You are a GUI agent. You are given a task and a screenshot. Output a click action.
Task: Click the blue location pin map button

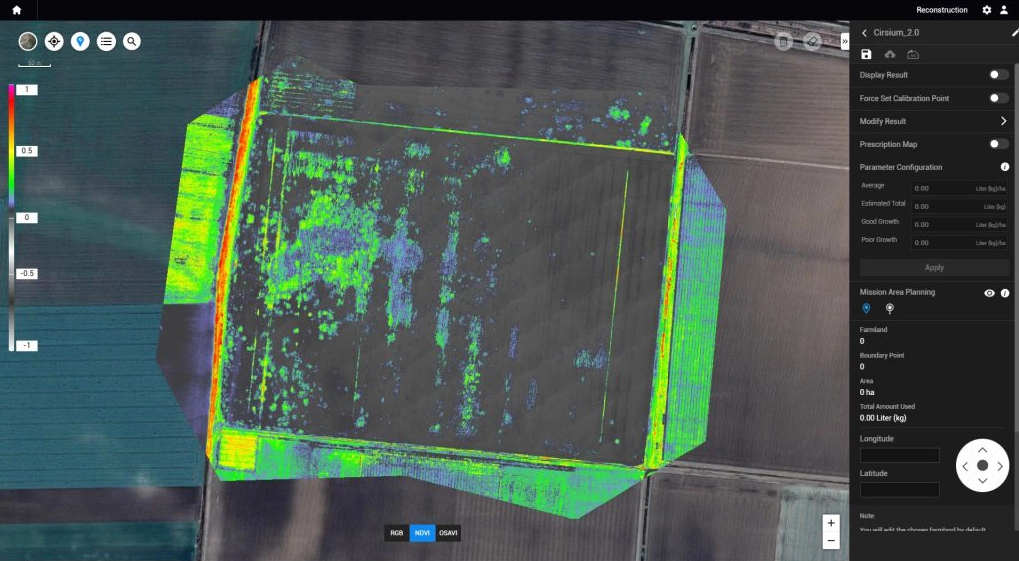click(80, 41)
